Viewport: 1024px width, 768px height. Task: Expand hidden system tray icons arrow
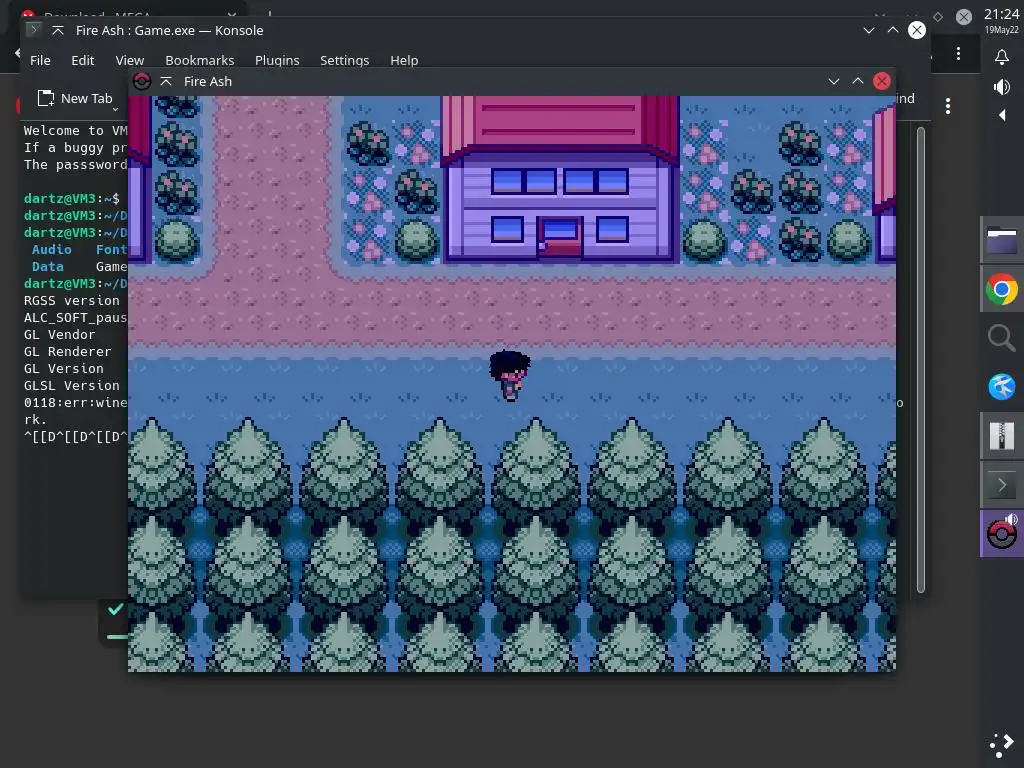1002,116
